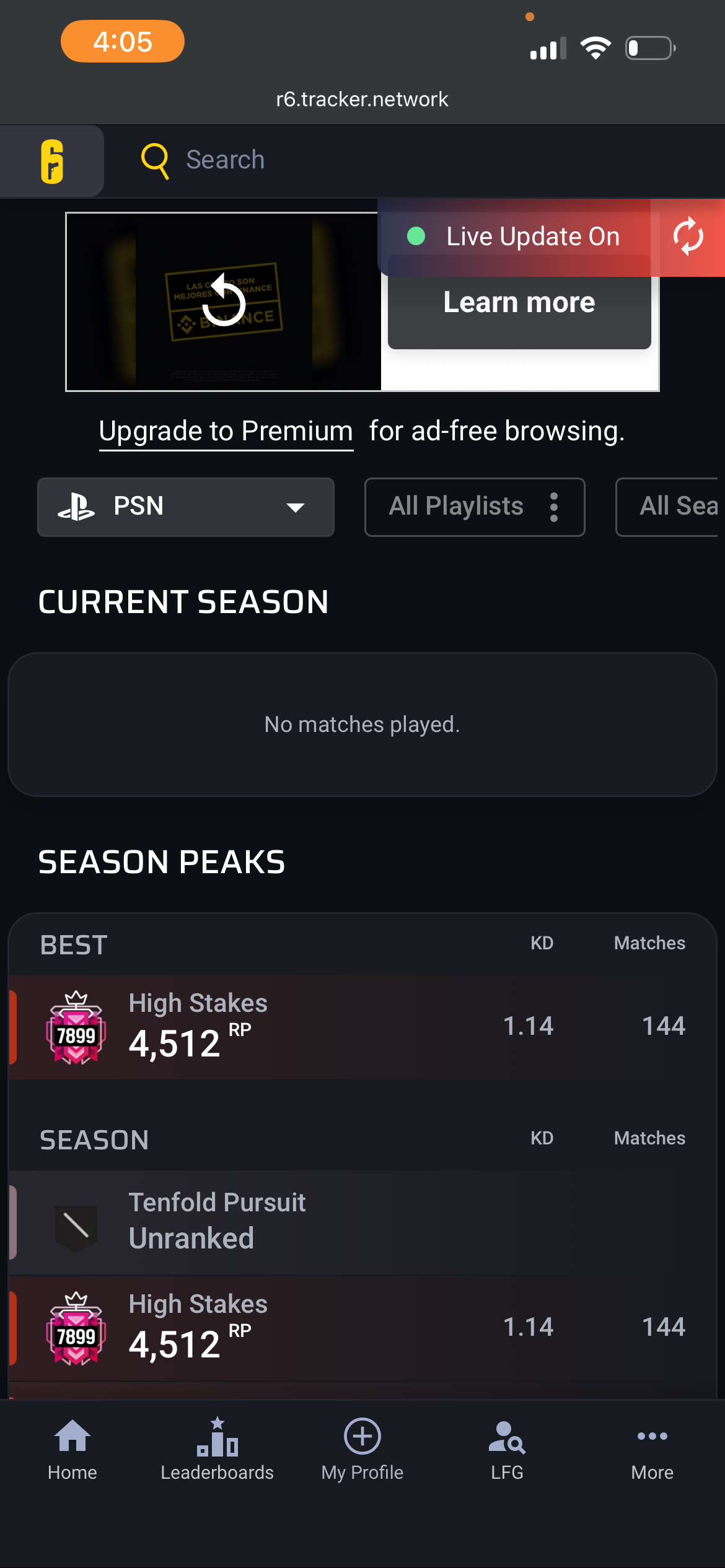Viewport: 725px width, 1568px height.
Task: Tap the Rainbow Six tracker logo icon
Action: (x=52, y=162)
